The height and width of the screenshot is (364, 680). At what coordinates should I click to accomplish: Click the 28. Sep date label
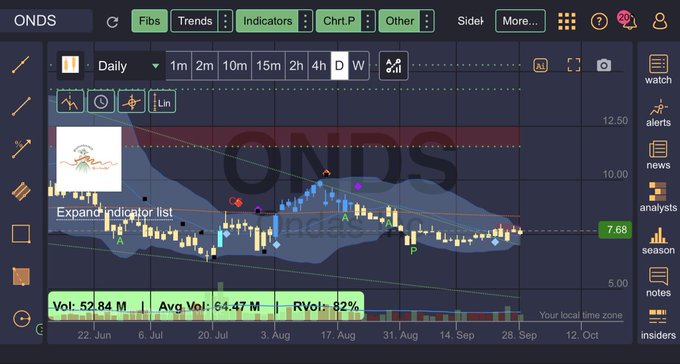[519, 335]
